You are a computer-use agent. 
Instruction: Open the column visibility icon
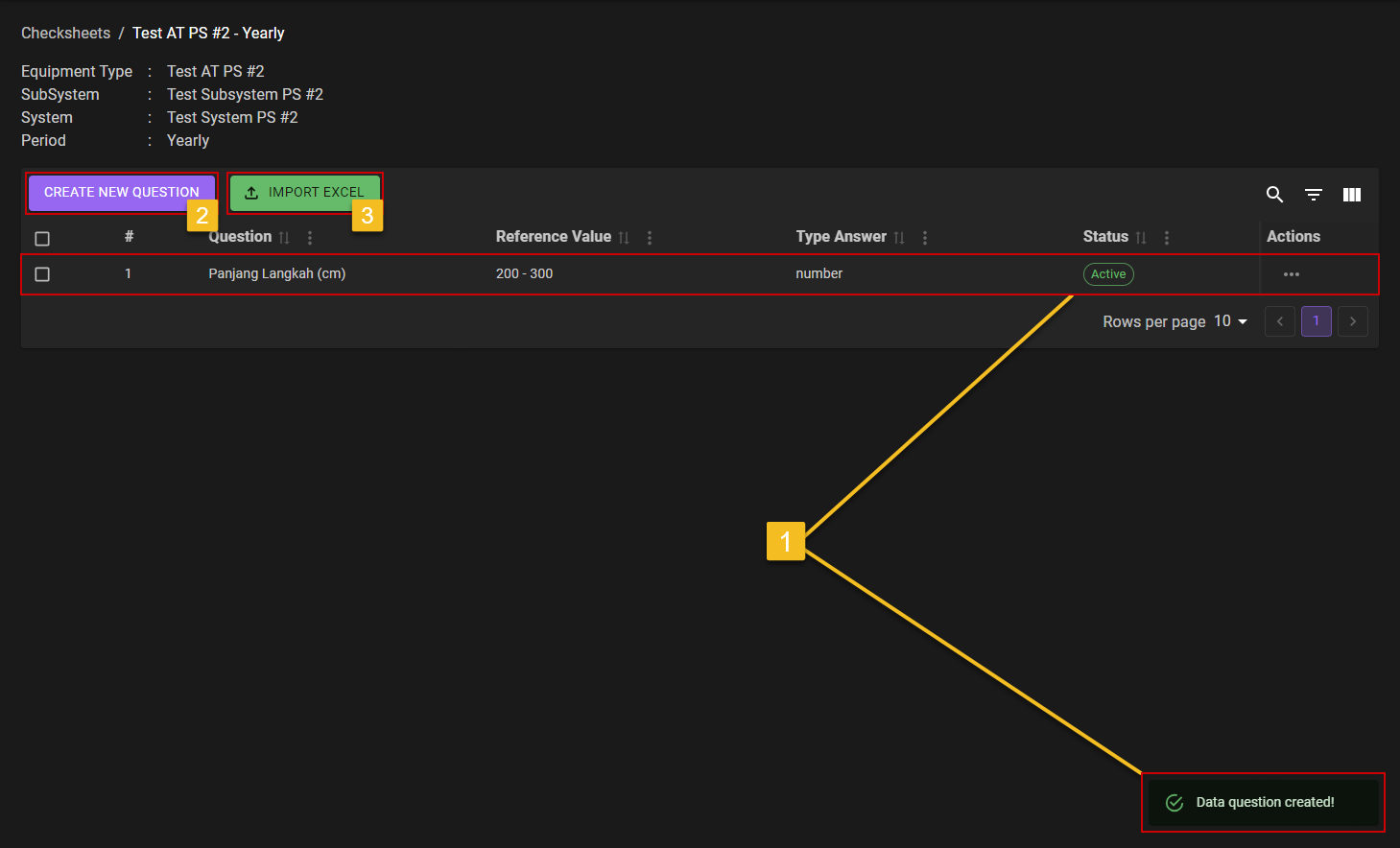coord(1352,195)
